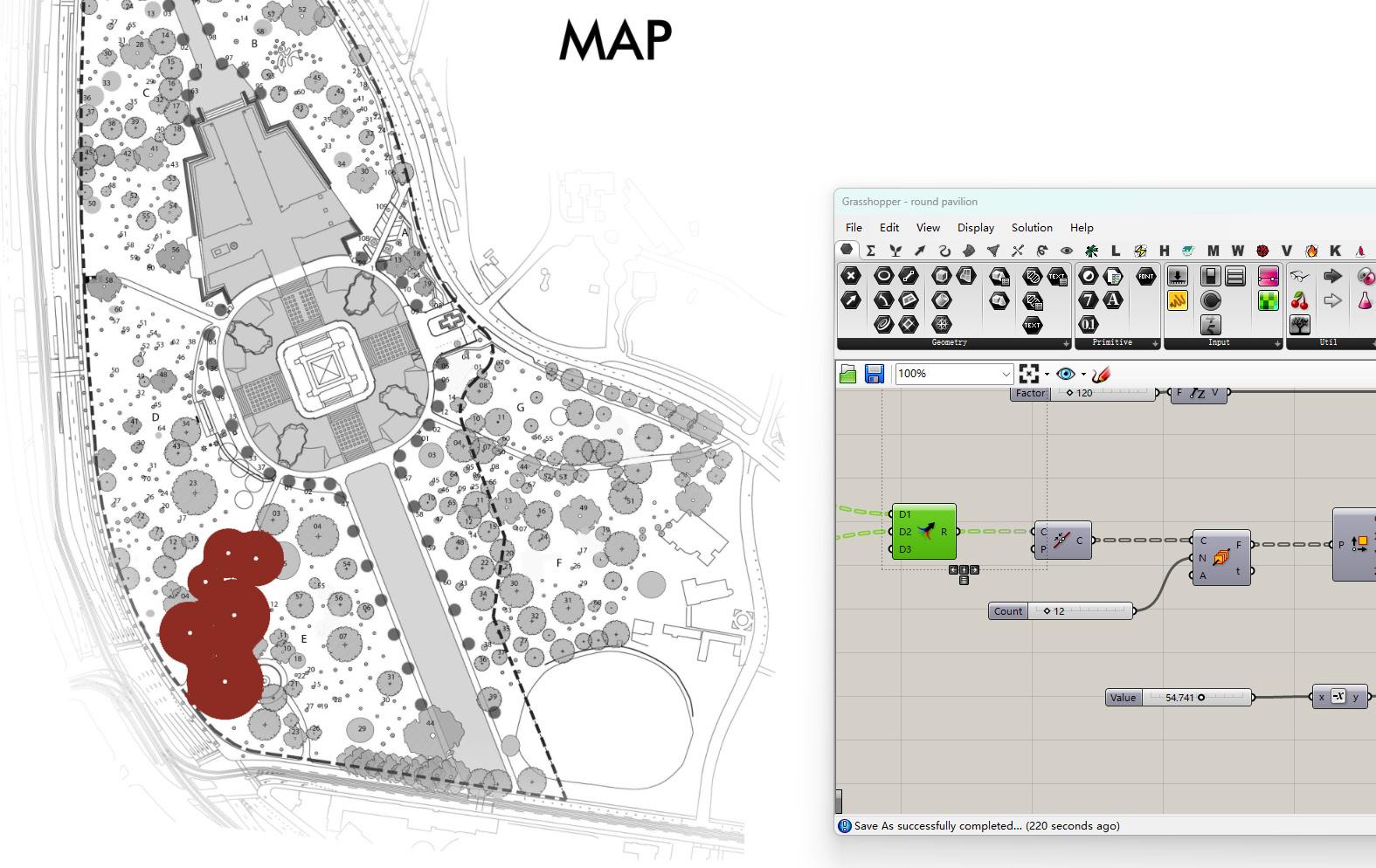Select the Circle parameter icon
Image resolution: width=1376 pixels, height=868 pixels.
point(883,276)
